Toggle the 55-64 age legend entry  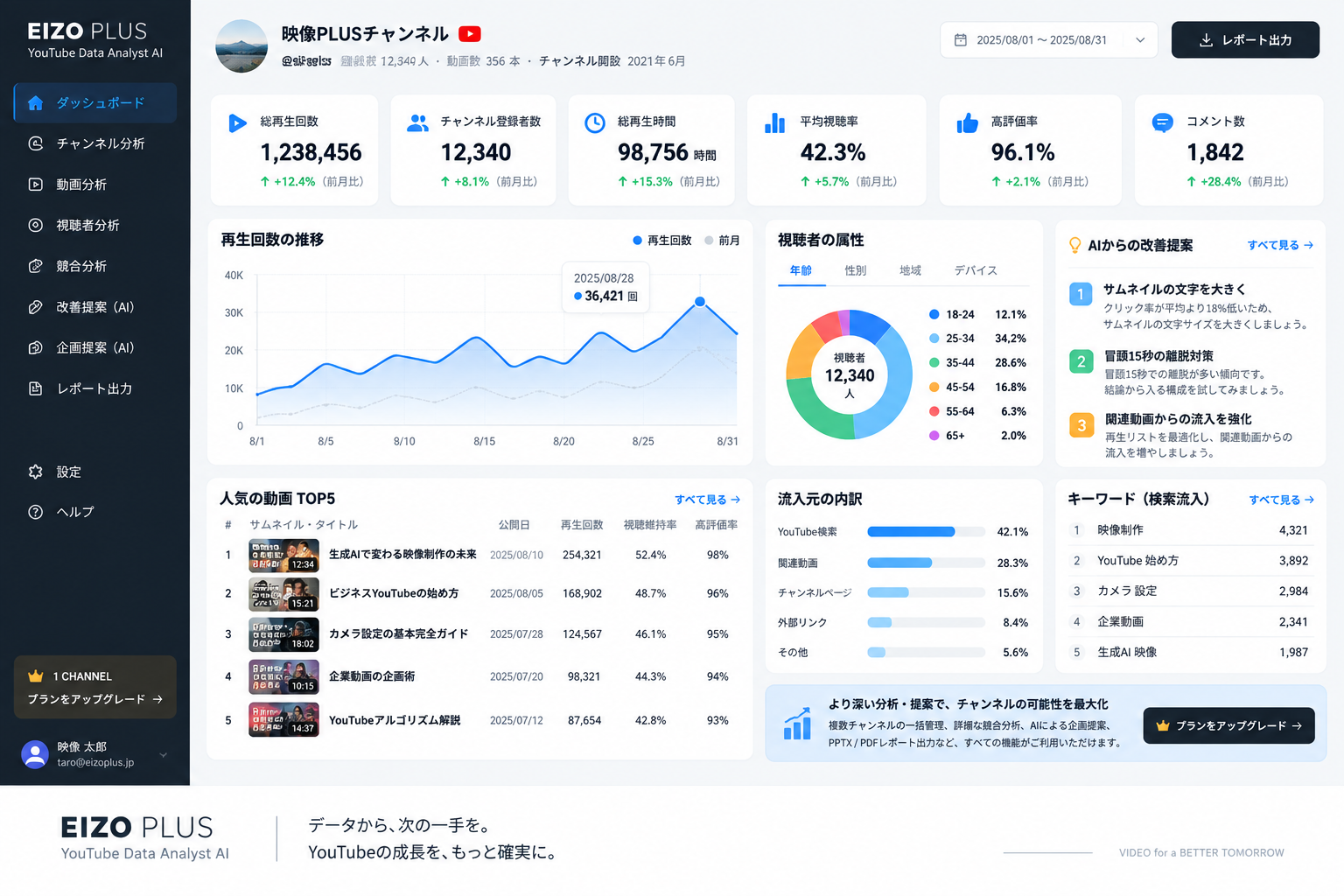[977, 411]
